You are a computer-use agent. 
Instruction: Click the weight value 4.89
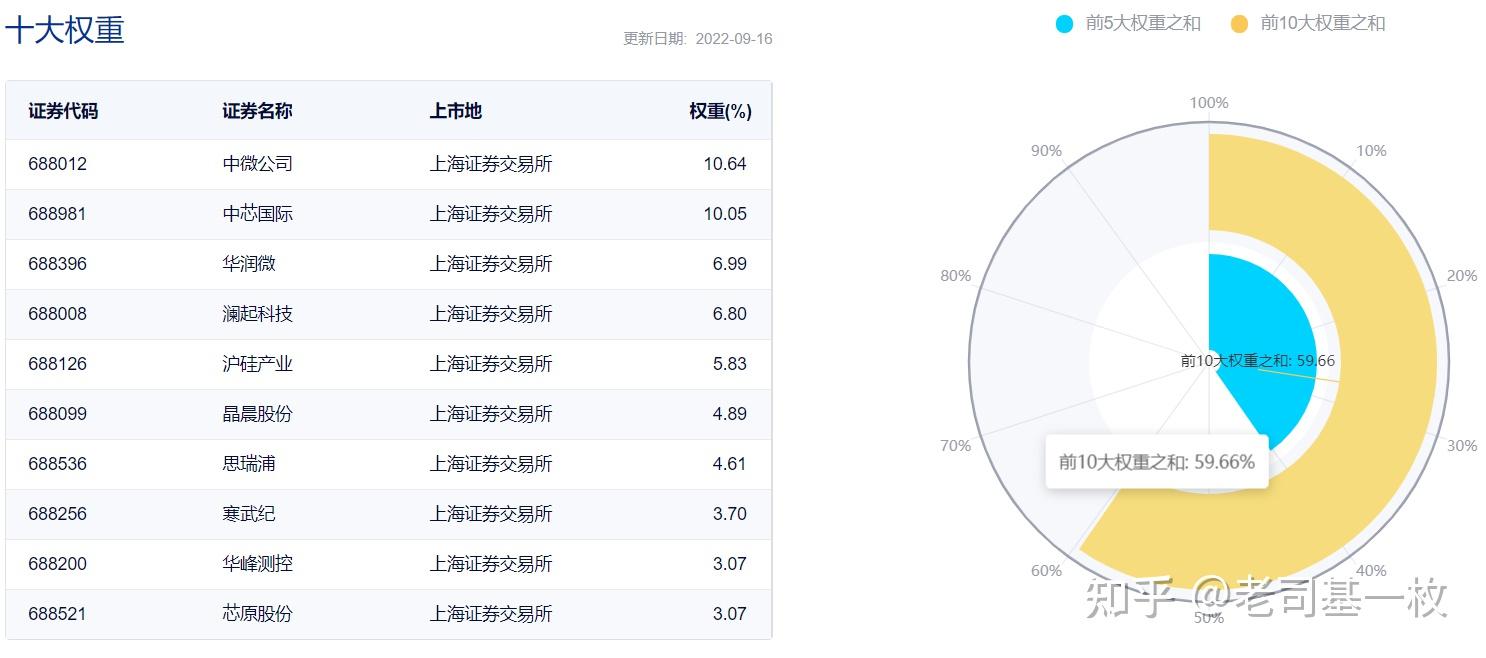pyautogui.click(x=730, y=414)
